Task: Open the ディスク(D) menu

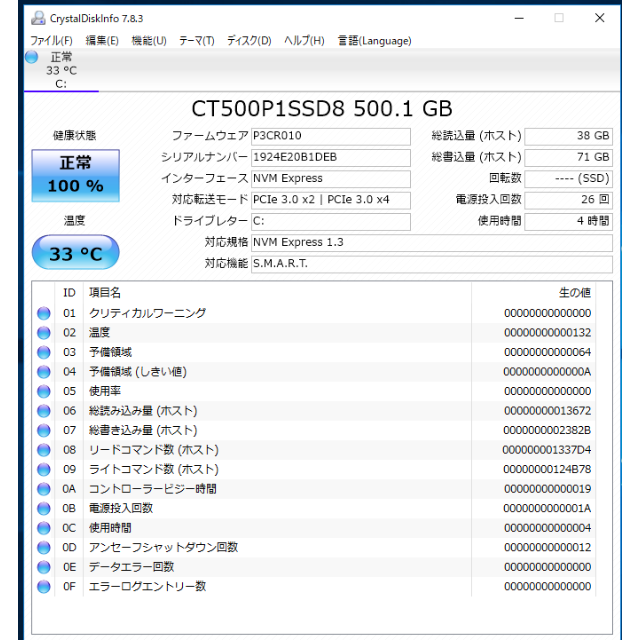Action: pyautogui.click(x=249, y=40)
